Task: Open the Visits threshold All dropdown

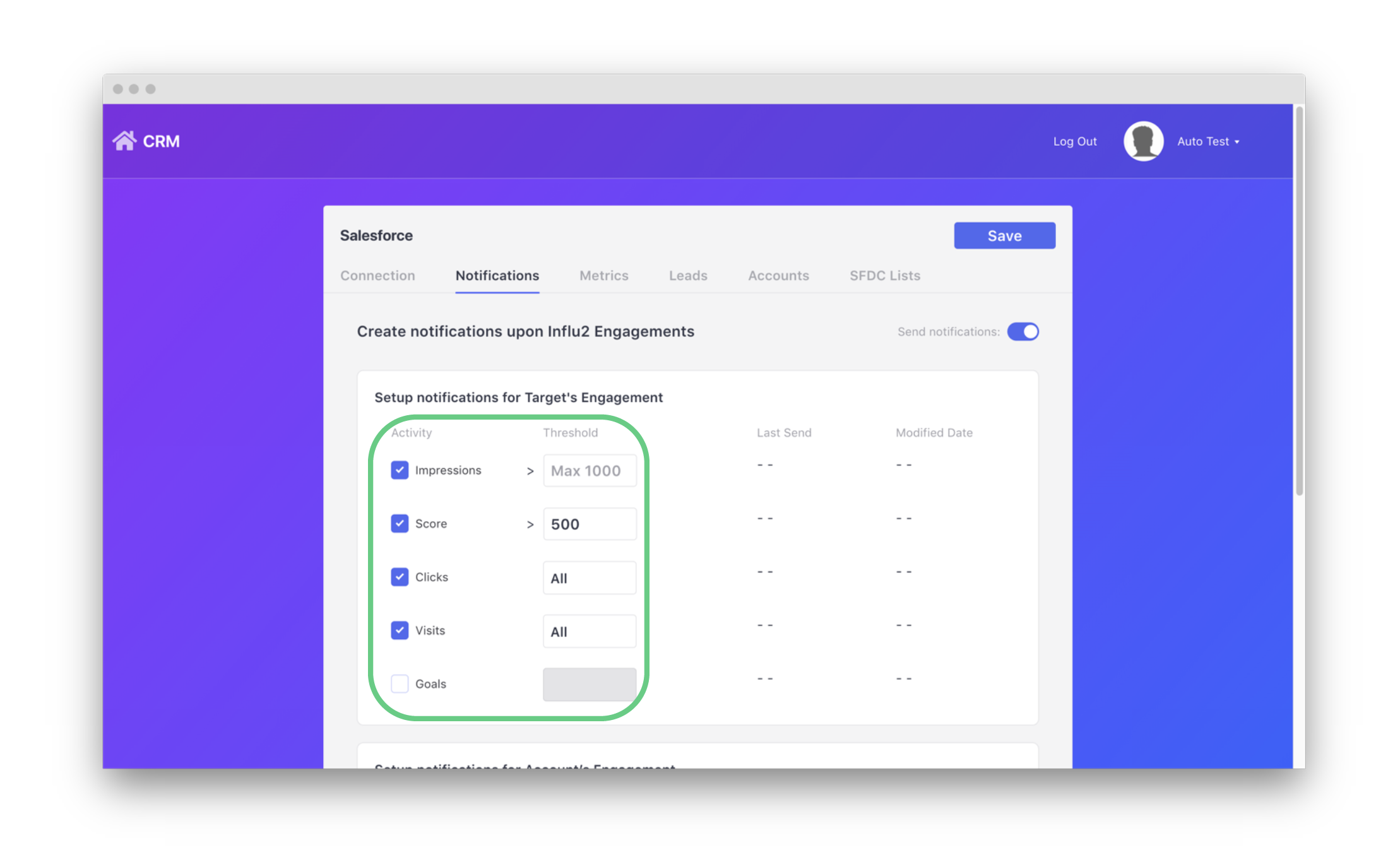Action: click(590, 632)
